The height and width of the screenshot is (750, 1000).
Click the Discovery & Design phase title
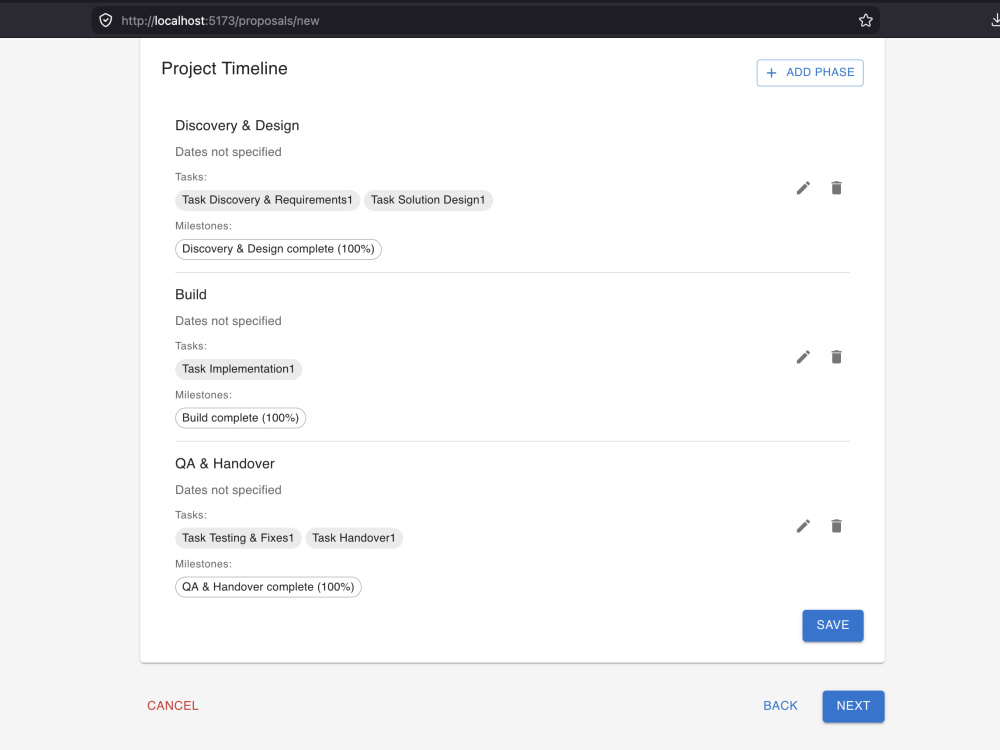(x=237, y=126)
